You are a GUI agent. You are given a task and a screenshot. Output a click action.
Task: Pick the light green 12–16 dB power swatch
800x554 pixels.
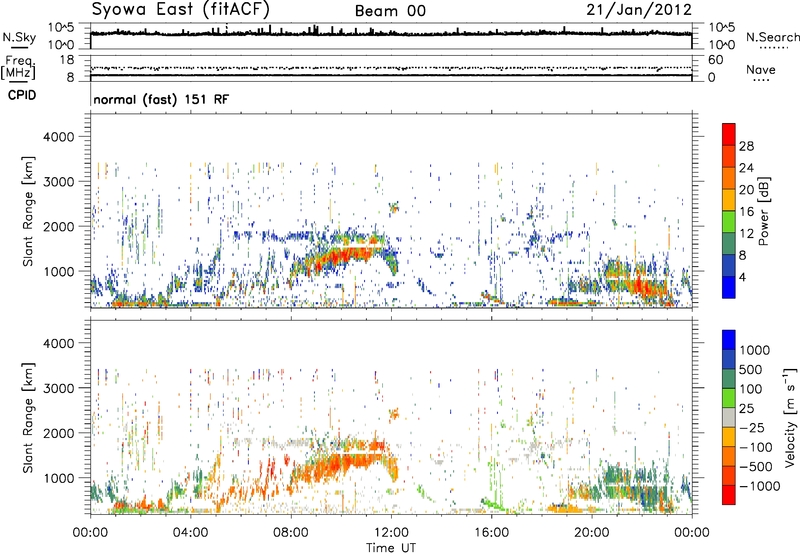[729, 222]
